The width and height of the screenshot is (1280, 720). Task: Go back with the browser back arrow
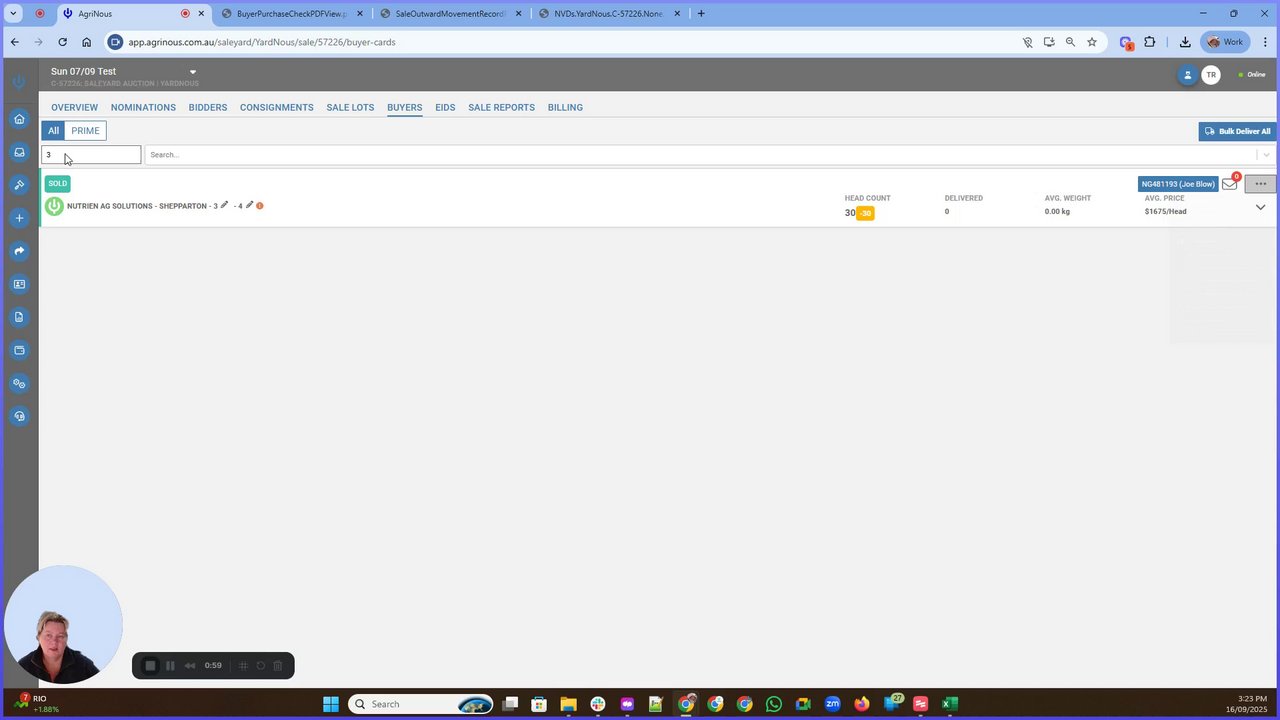click(x=14, y=42)
